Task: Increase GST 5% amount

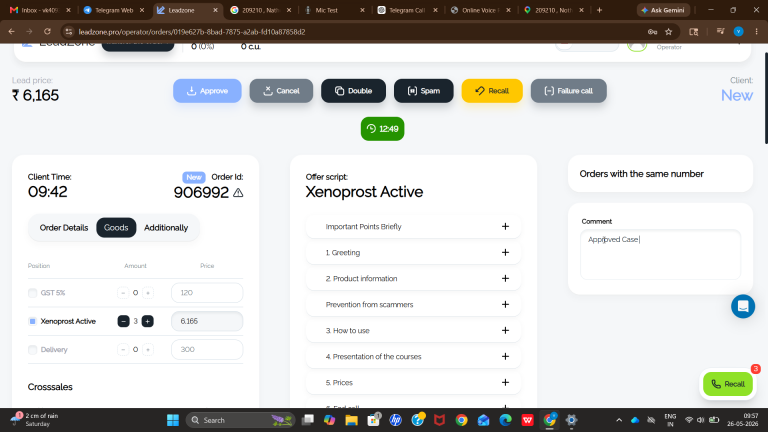Action: coord(148,293)
